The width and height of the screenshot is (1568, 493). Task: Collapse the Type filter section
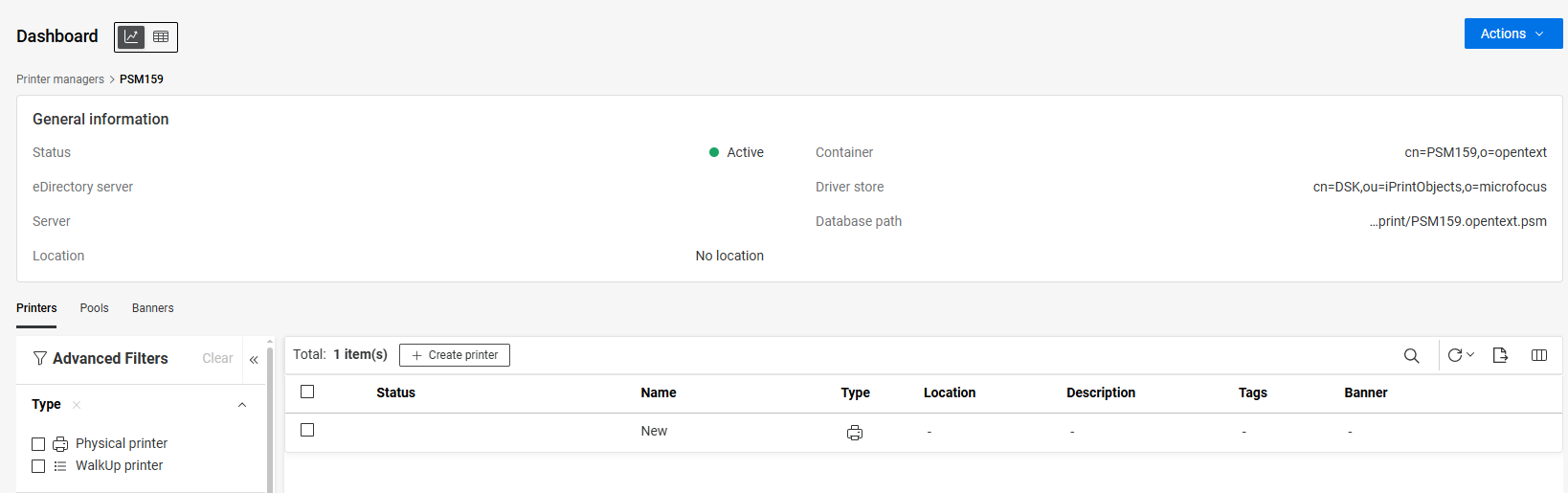pos(242,405)
